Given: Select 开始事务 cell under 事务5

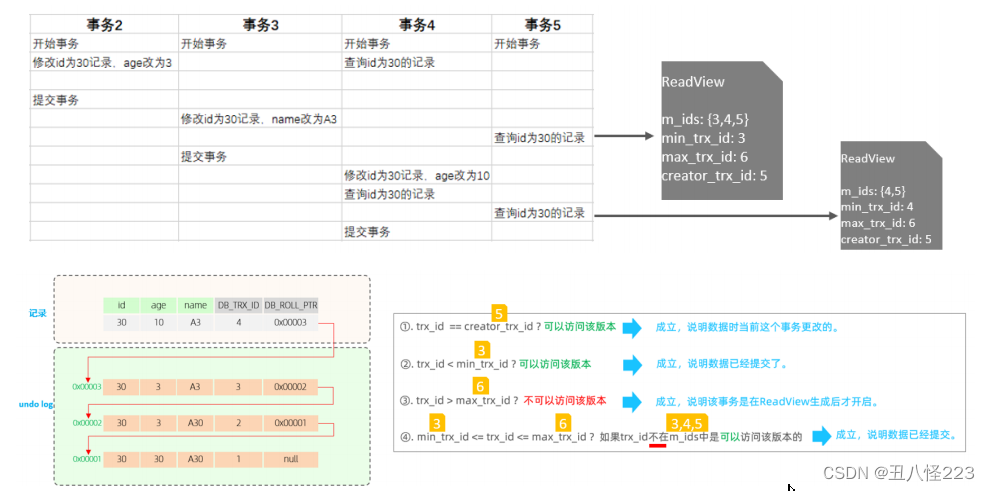Looking at the screenshot, I should [x=517, y=44].
